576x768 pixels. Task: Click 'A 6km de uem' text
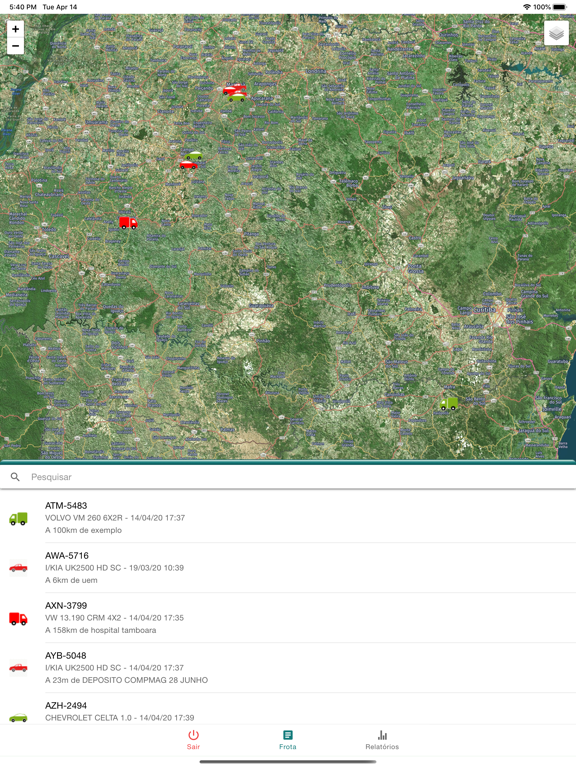[x=71, y=580]
